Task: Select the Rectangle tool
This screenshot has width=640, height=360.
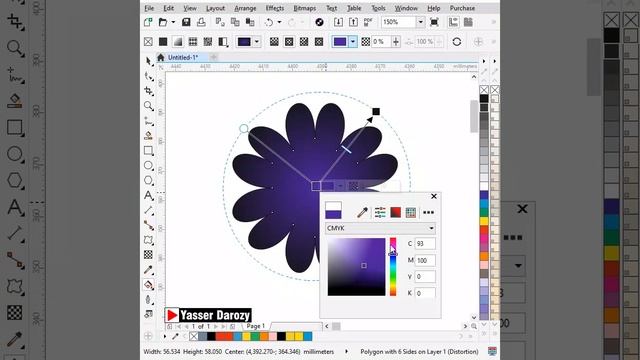Action: click(149, 151)
